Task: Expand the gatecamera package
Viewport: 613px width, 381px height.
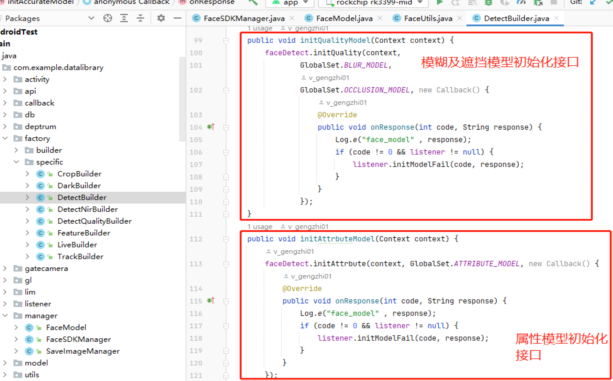Action: (x=5, y=268)
